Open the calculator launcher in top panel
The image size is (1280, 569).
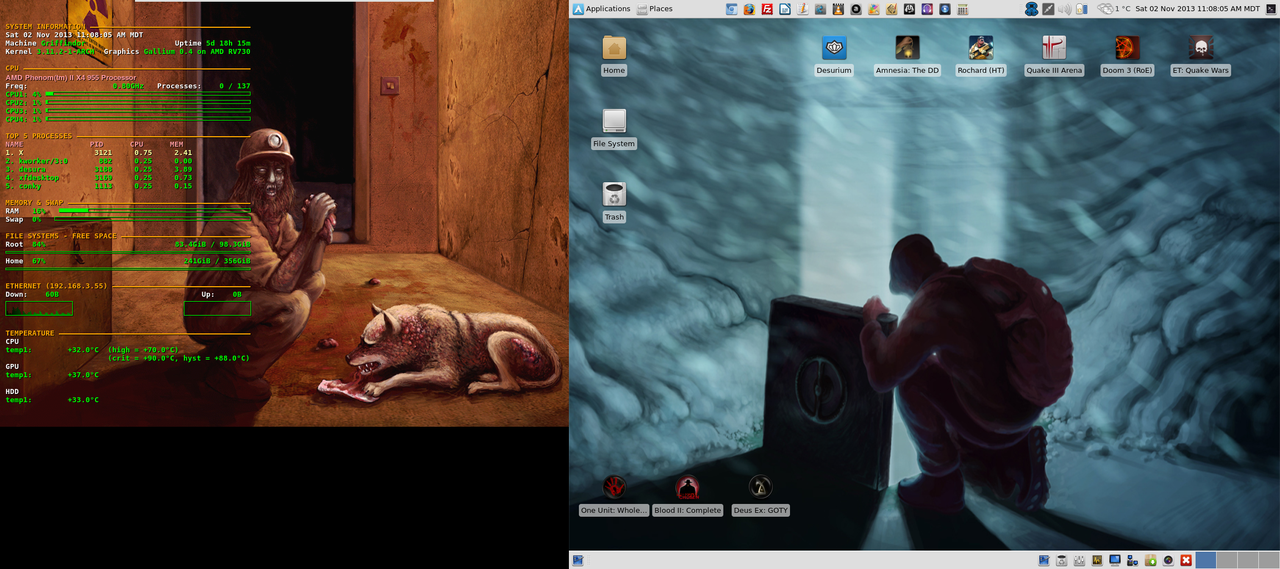pyautogui.click(x=962, y=9)
